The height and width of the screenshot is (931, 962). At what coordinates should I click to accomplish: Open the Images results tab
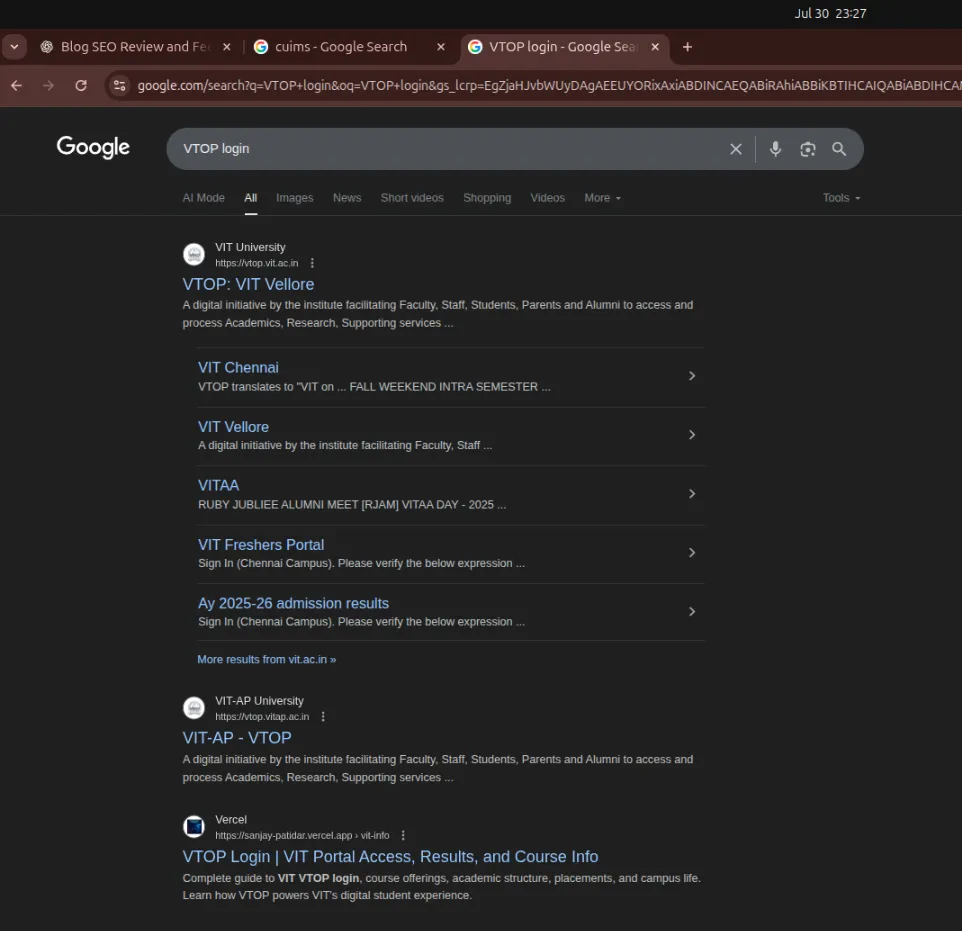294,198
